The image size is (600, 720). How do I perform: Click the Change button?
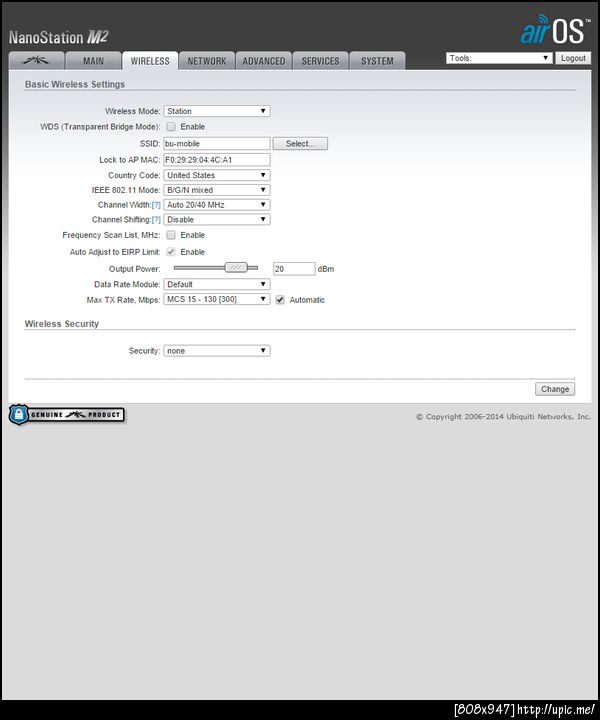click(555, 389)
